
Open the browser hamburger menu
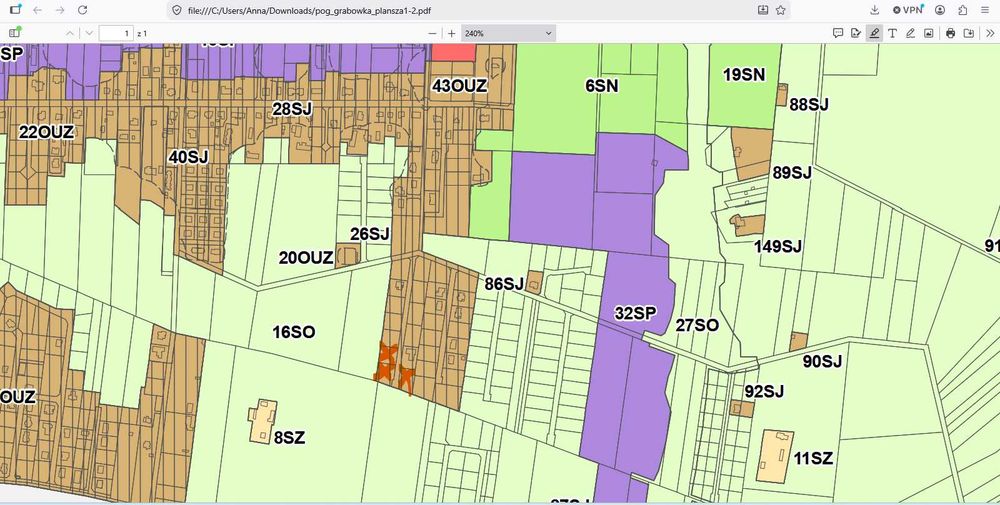click(986, 10)
